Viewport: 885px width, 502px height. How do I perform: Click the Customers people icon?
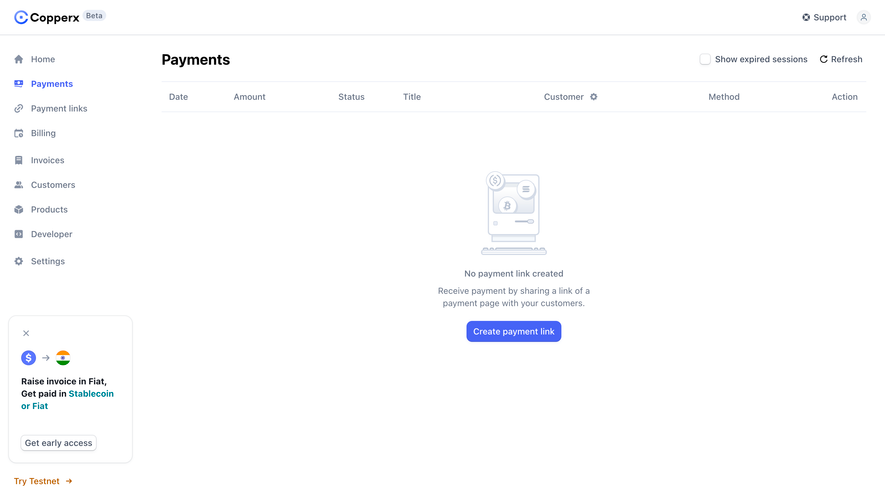click(19, 185)
